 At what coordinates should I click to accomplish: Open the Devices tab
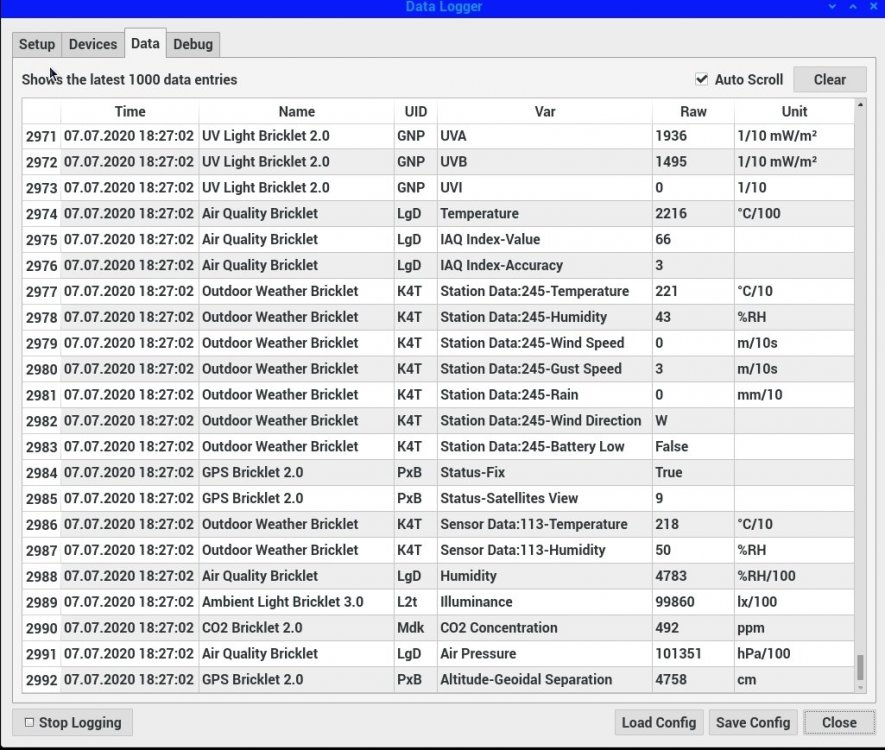coord(92,44)
